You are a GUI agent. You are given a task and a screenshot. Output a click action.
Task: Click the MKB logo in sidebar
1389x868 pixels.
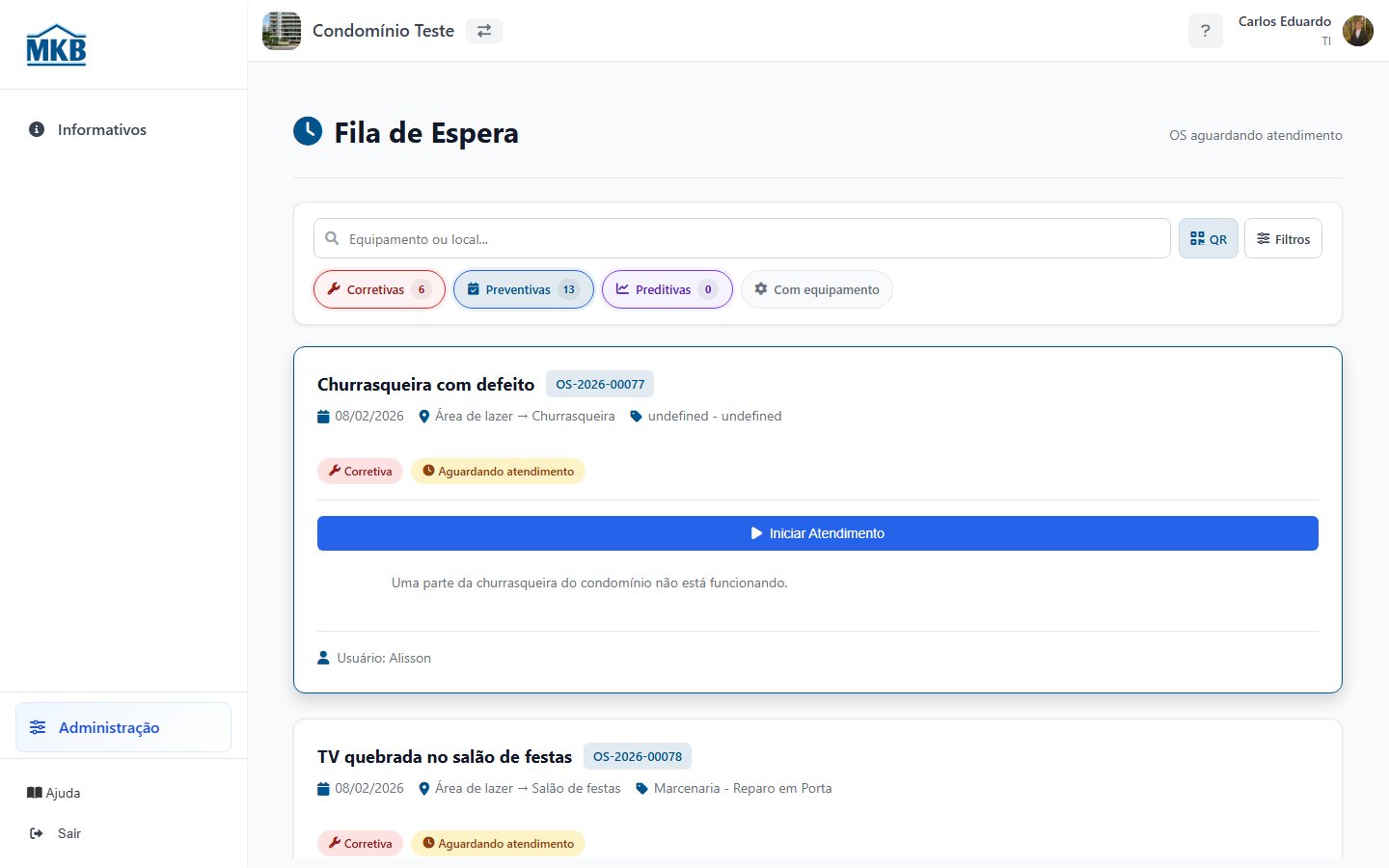coord(56,44)
